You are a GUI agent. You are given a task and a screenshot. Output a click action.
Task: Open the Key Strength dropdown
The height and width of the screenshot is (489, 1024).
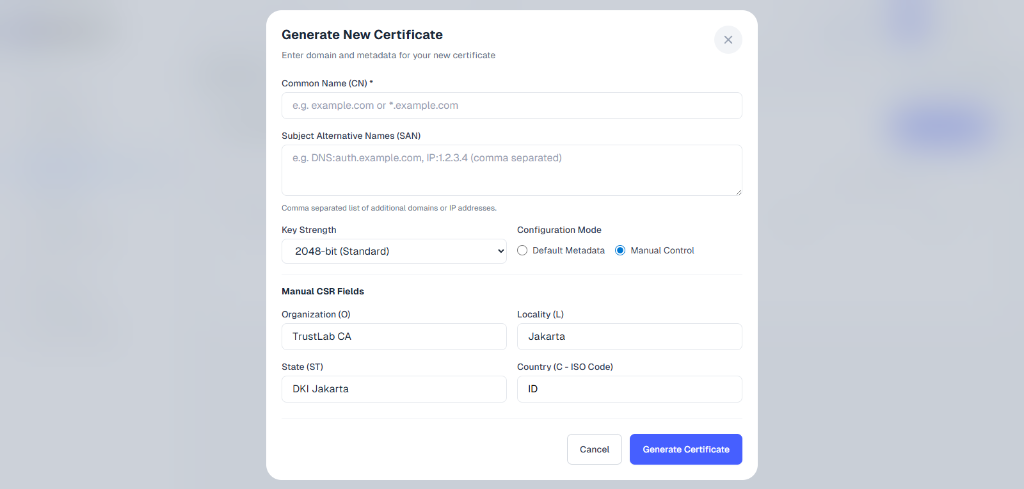[x=394, y=251]
